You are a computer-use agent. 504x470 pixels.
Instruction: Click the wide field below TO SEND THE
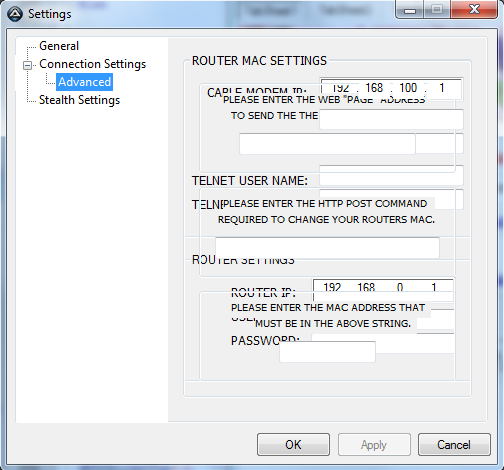coord(327,144)
